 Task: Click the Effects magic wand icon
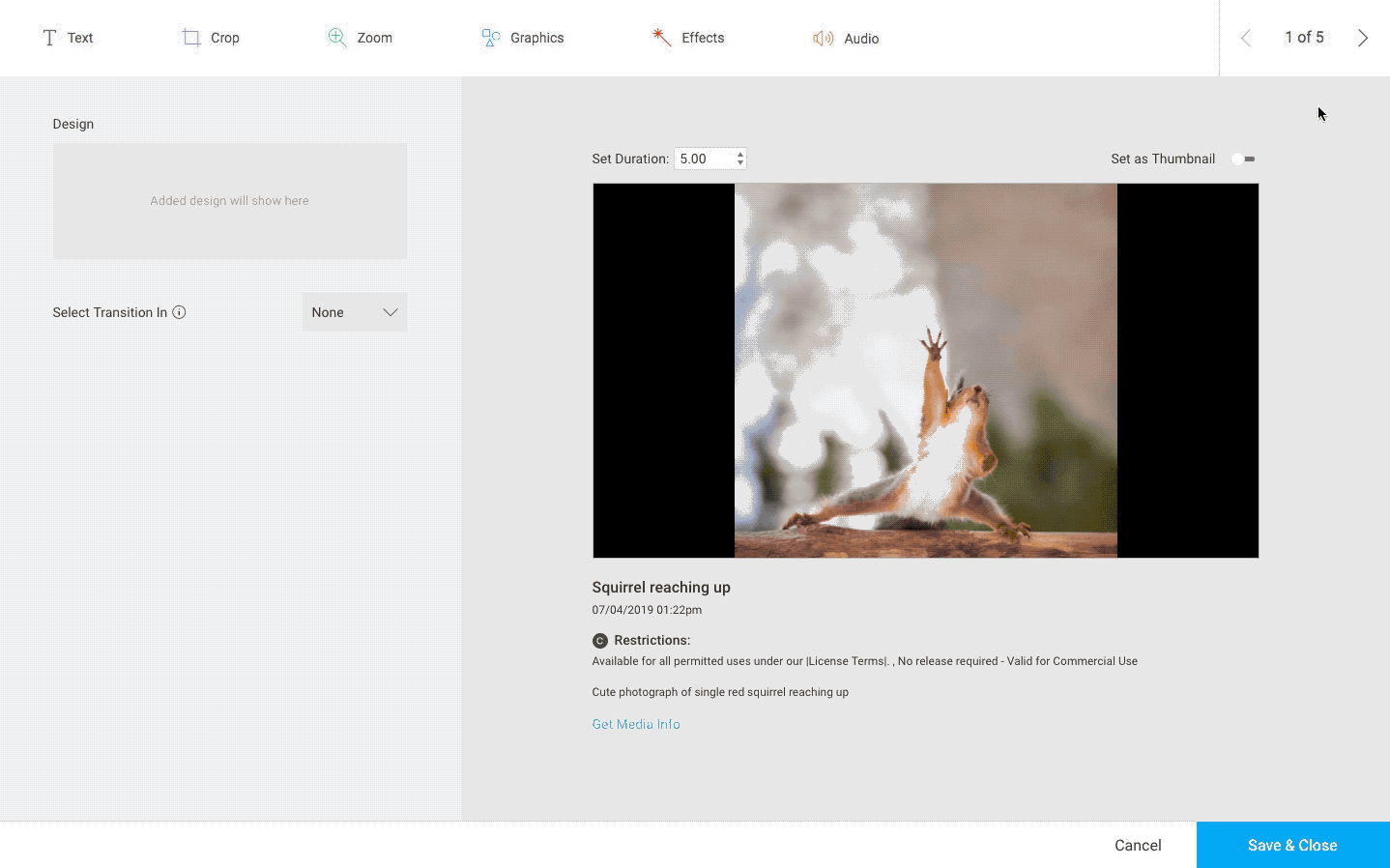click(x=662, y=38)
